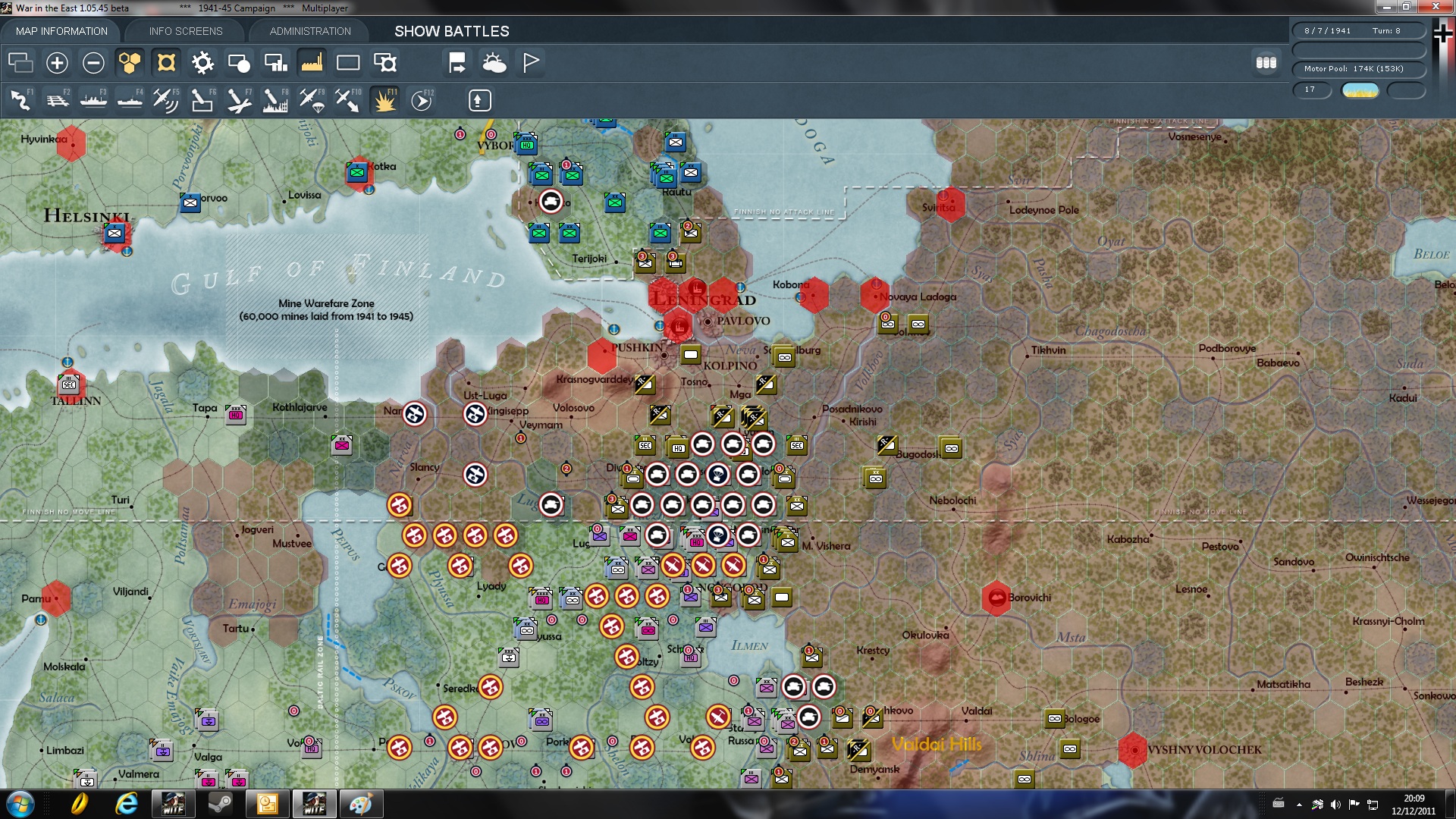Toggle the yellow hex grid display

(x=130, y=63)
